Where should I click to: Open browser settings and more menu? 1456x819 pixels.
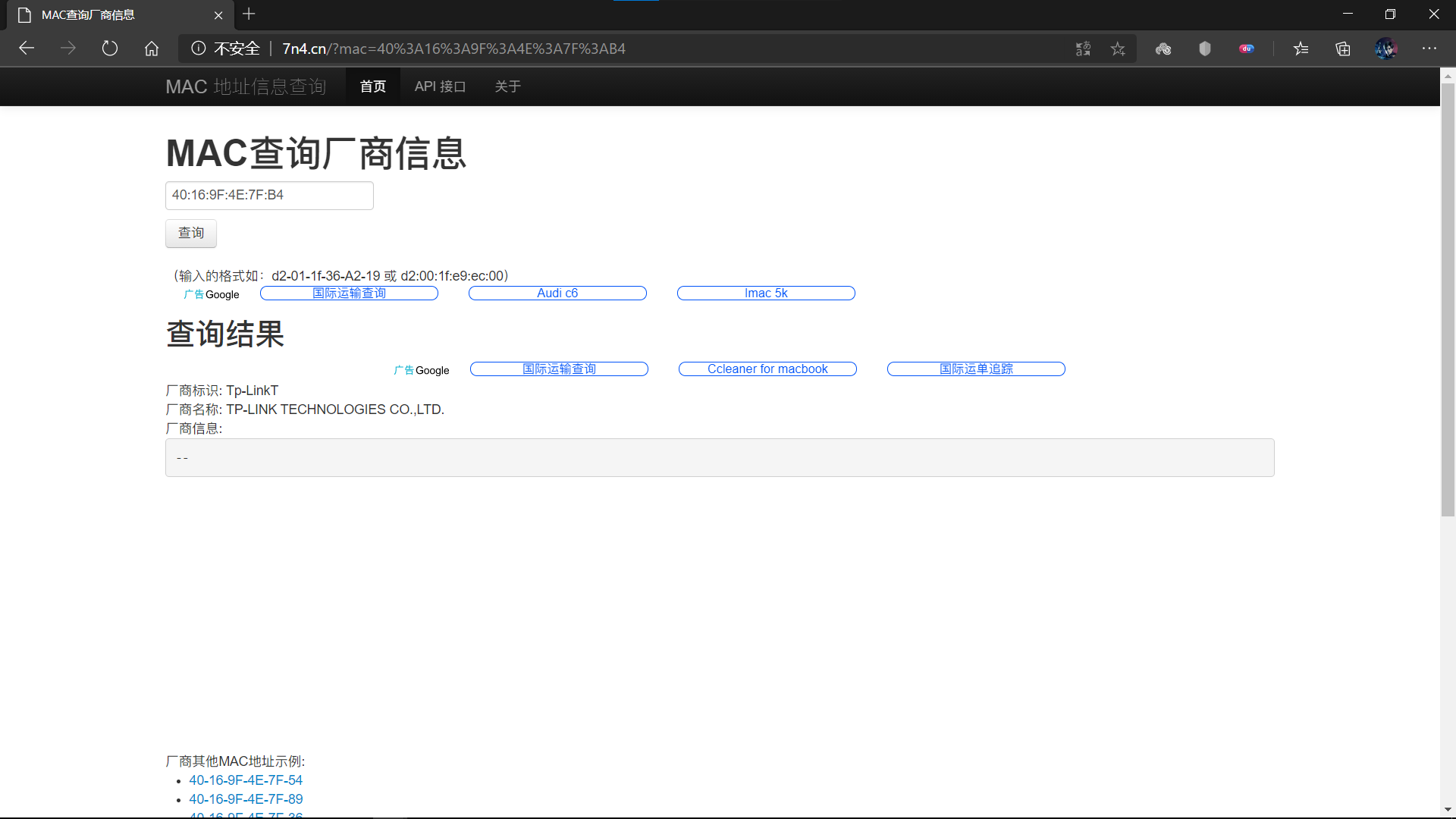[1429, 49]
